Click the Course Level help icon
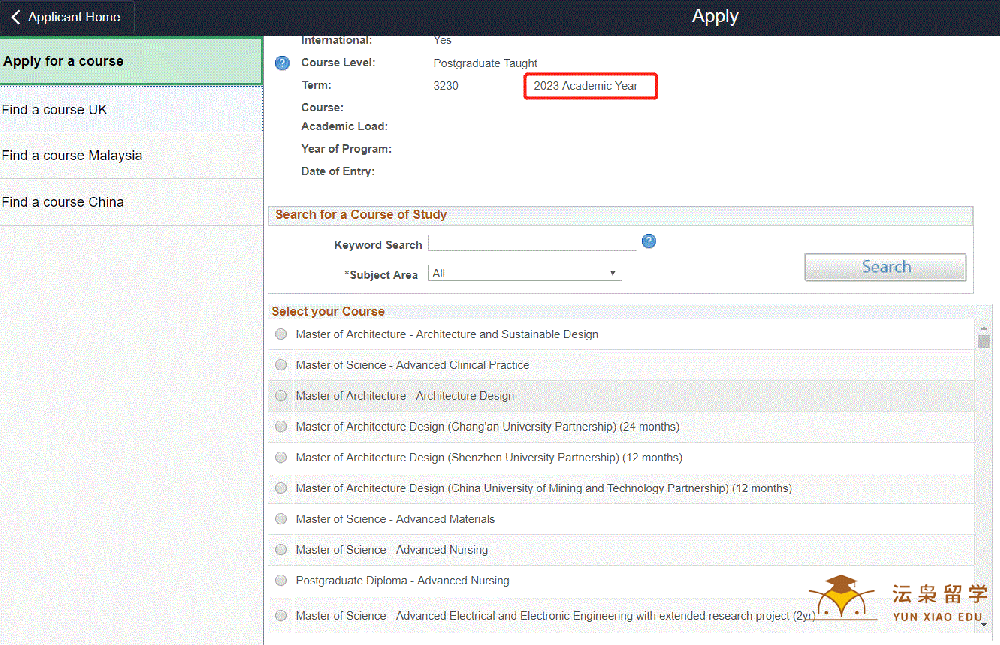1000x645 pixels. click(283, 63)
